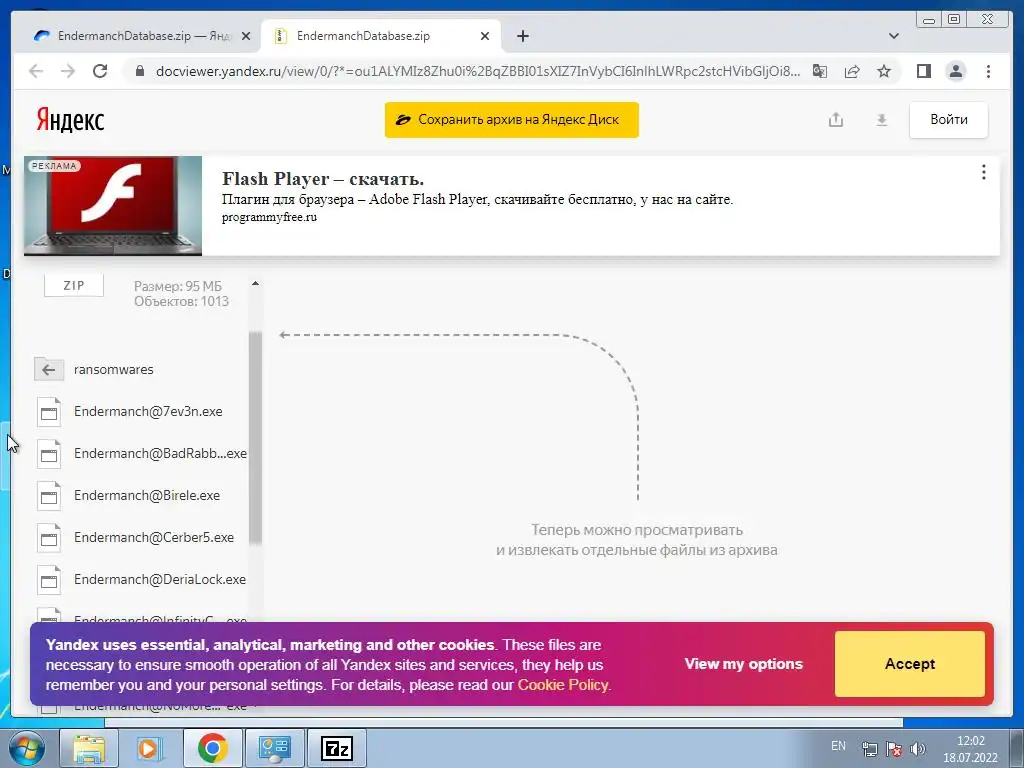Click the file list scrollbar thumb

(255, 438)
